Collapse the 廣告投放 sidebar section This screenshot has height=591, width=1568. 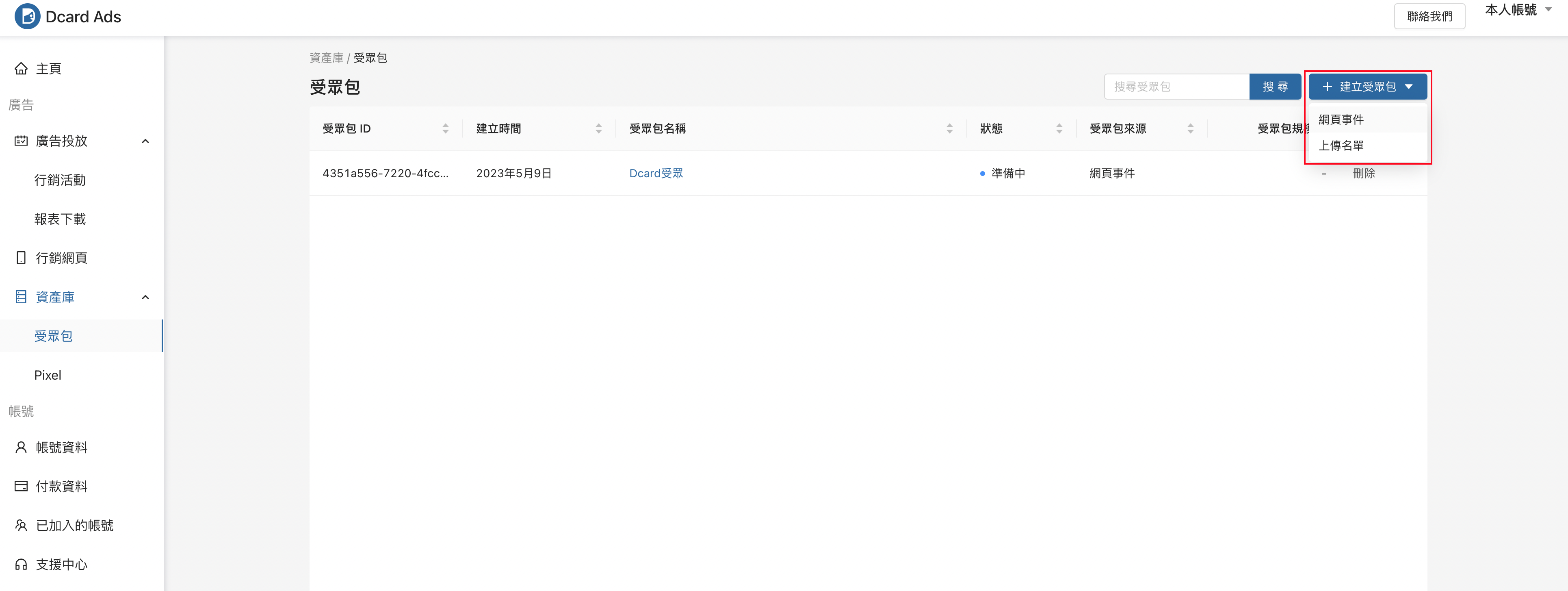pos(145,141)
